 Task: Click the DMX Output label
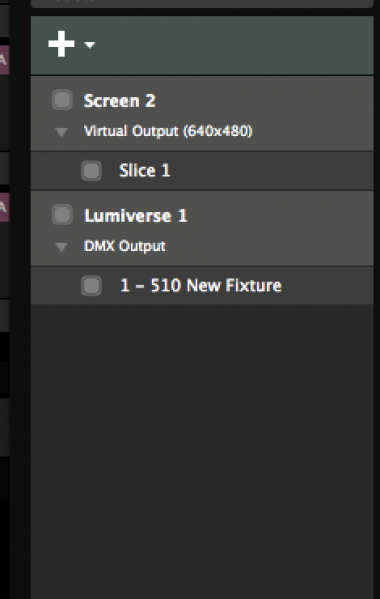click(125, 246)
